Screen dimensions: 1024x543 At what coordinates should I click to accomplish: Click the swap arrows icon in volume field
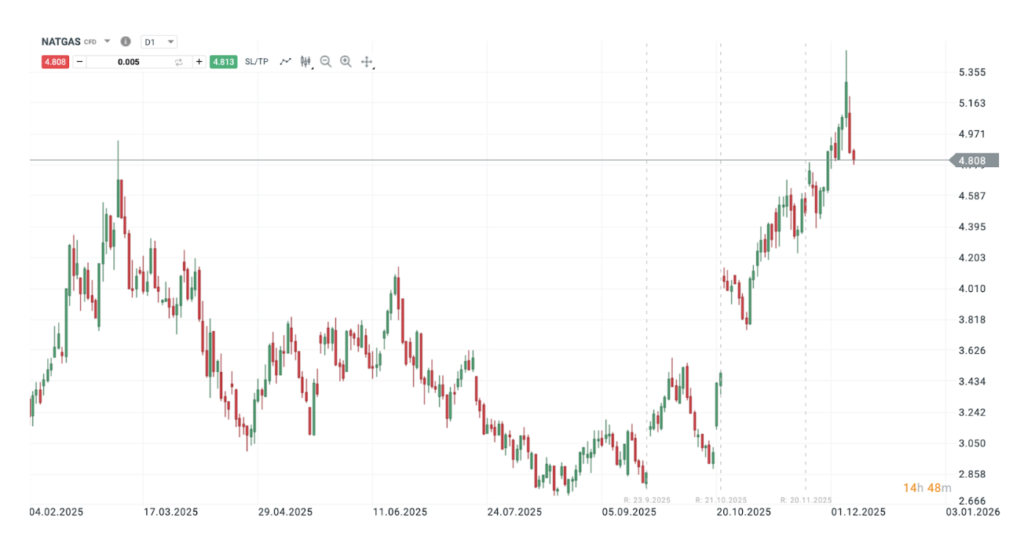click(x=179, y=62)
